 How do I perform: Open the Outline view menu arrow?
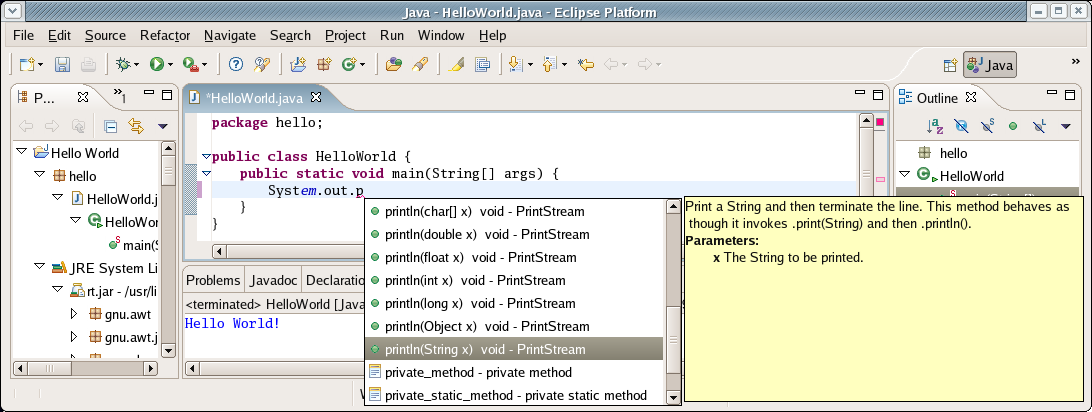tap(1066, 127)
